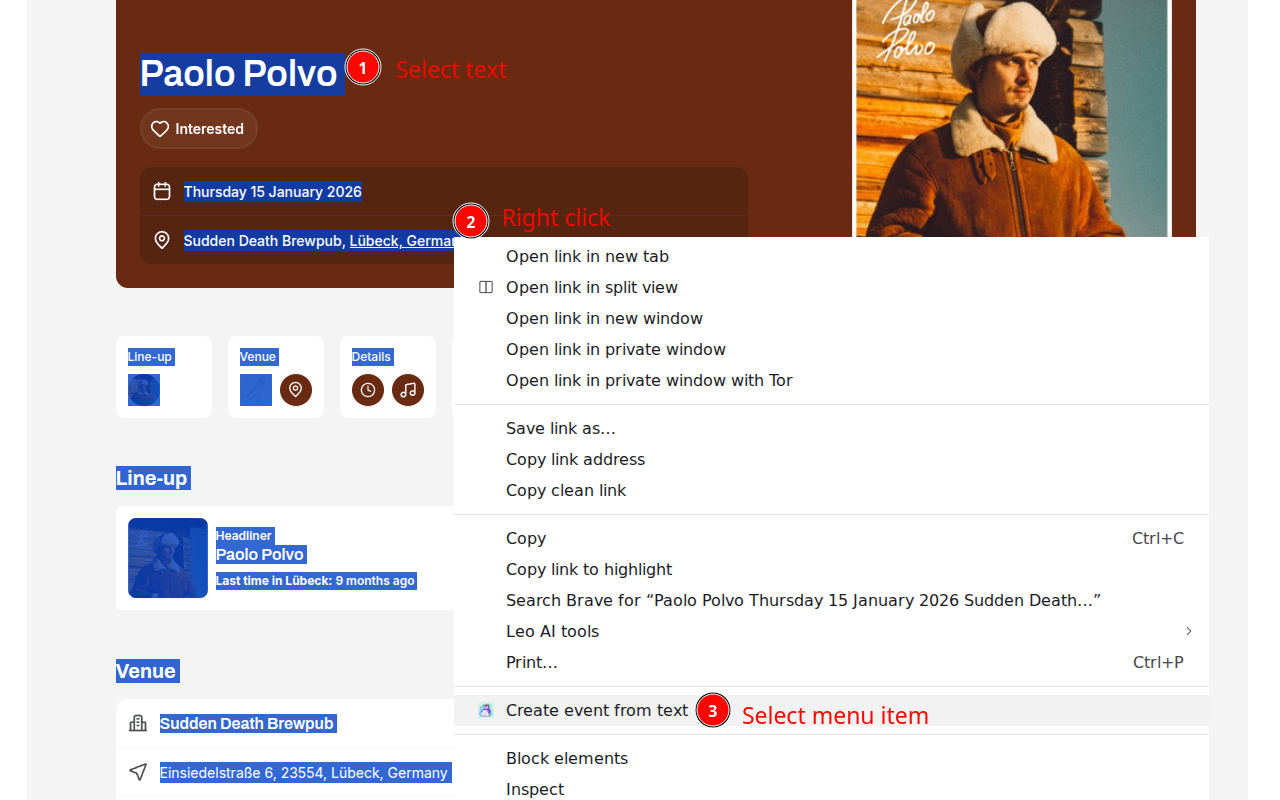Screen dimensions: 1280x800
Task: Choose the "Print..." menu item
Action: [531, 662]
